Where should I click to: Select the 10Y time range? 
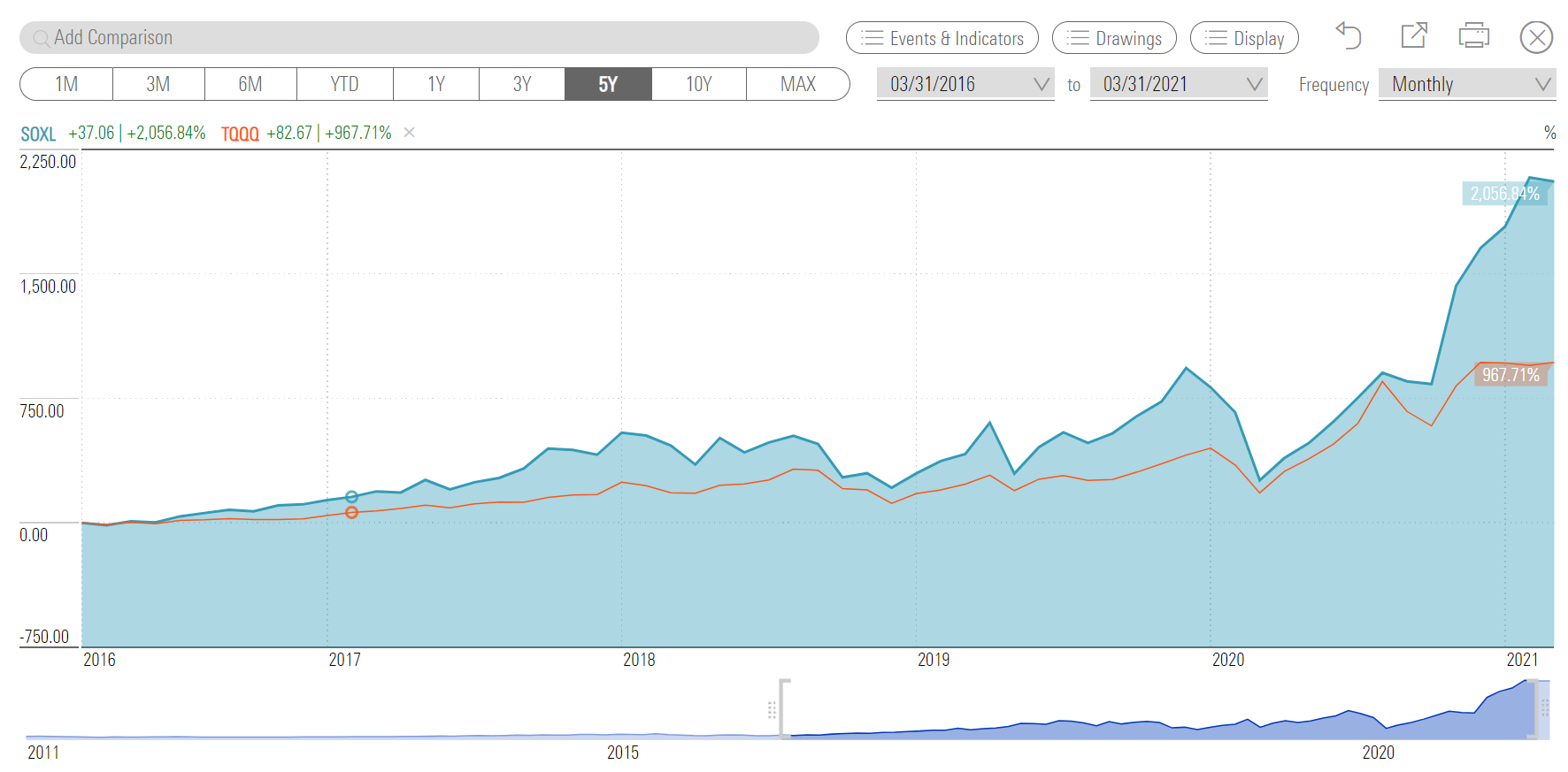(x=699, y=84)
